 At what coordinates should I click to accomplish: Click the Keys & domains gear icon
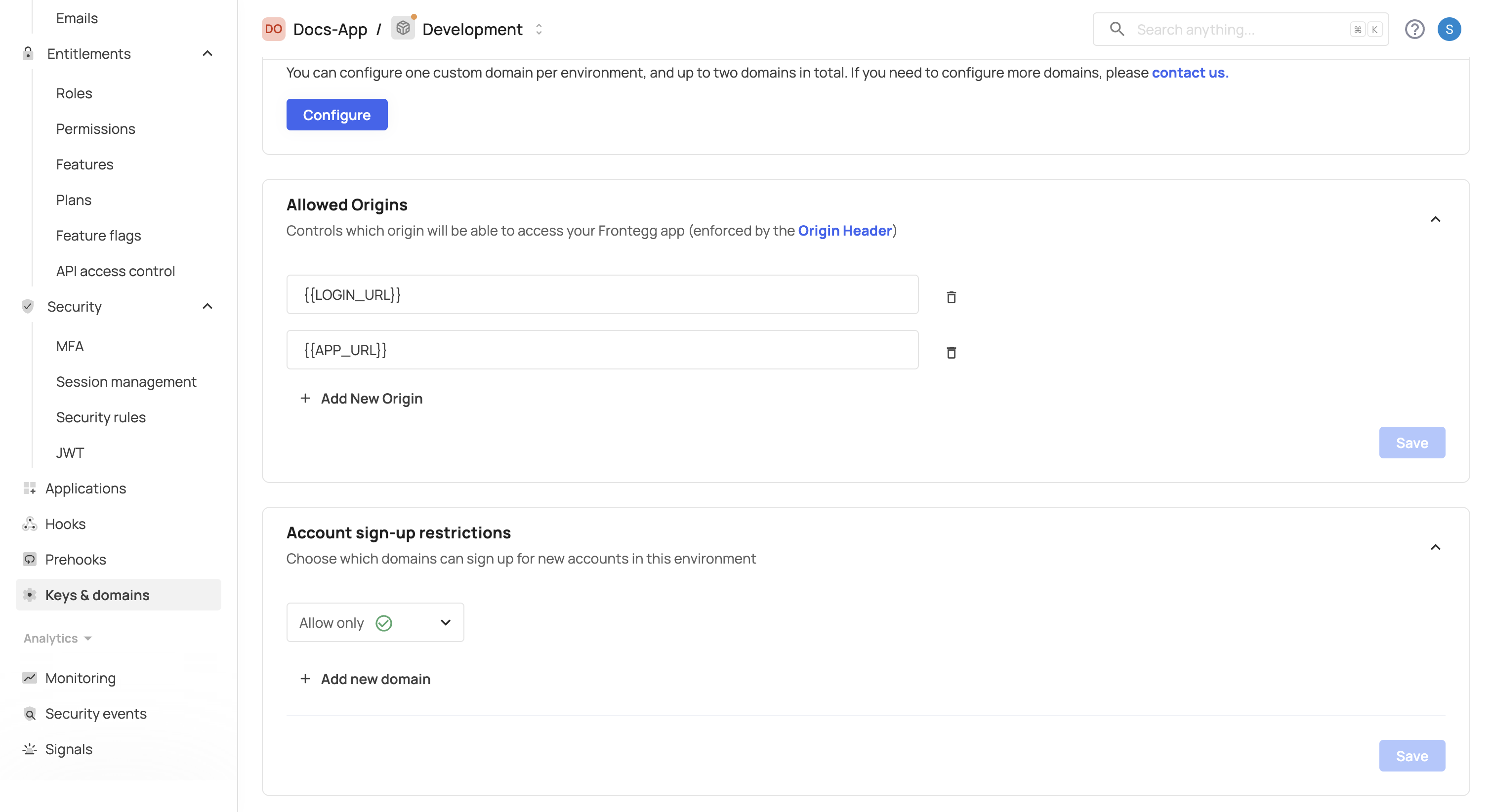(30, 595)
